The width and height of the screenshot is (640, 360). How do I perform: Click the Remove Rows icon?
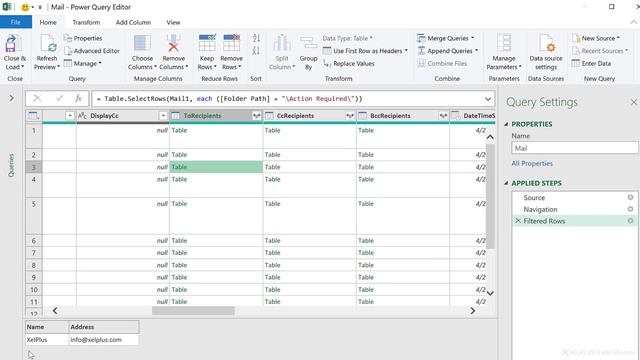[x=231, y=43]
